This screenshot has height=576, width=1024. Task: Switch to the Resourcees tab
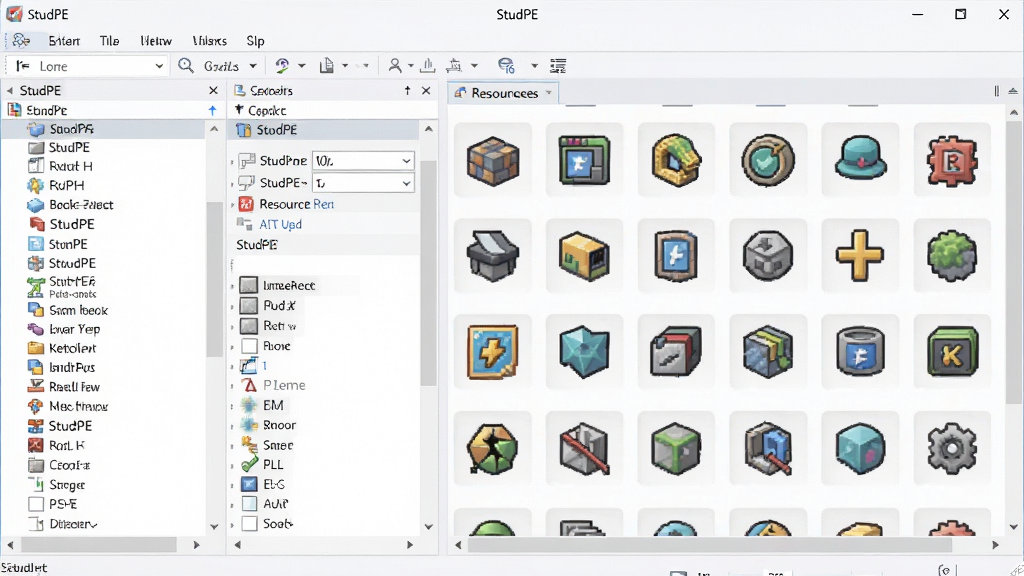click(x=504, y=93)
